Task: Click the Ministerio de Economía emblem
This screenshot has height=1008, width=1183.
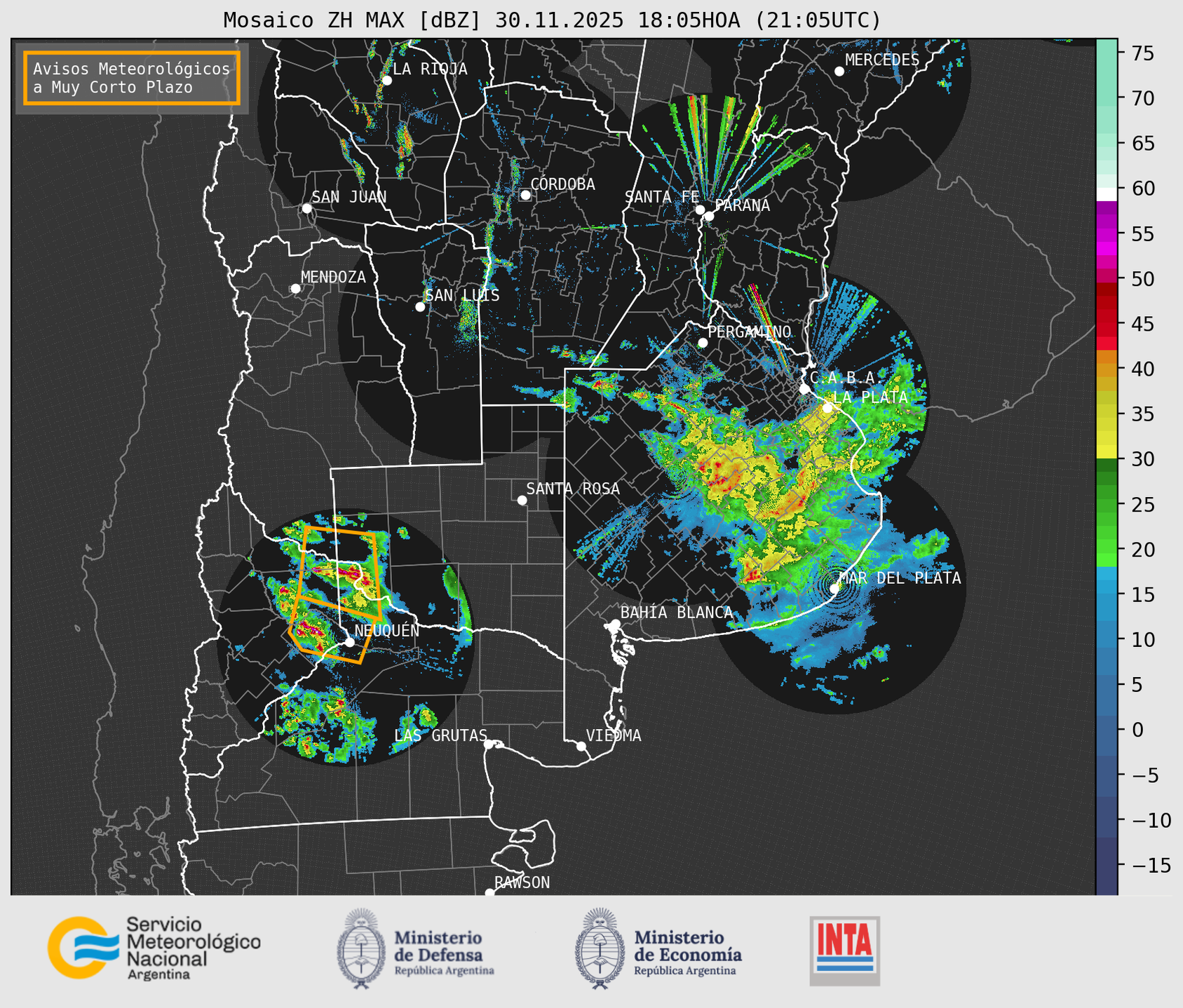Action: tap(599, 948)
